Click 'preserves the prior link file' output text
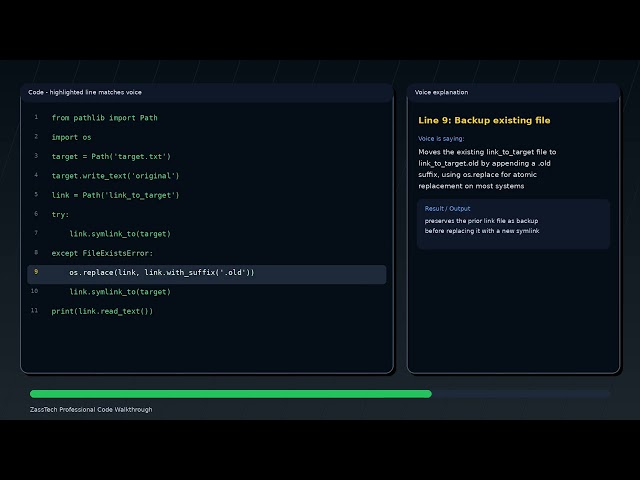Viewport: 640px width, 480px height. 482,226
